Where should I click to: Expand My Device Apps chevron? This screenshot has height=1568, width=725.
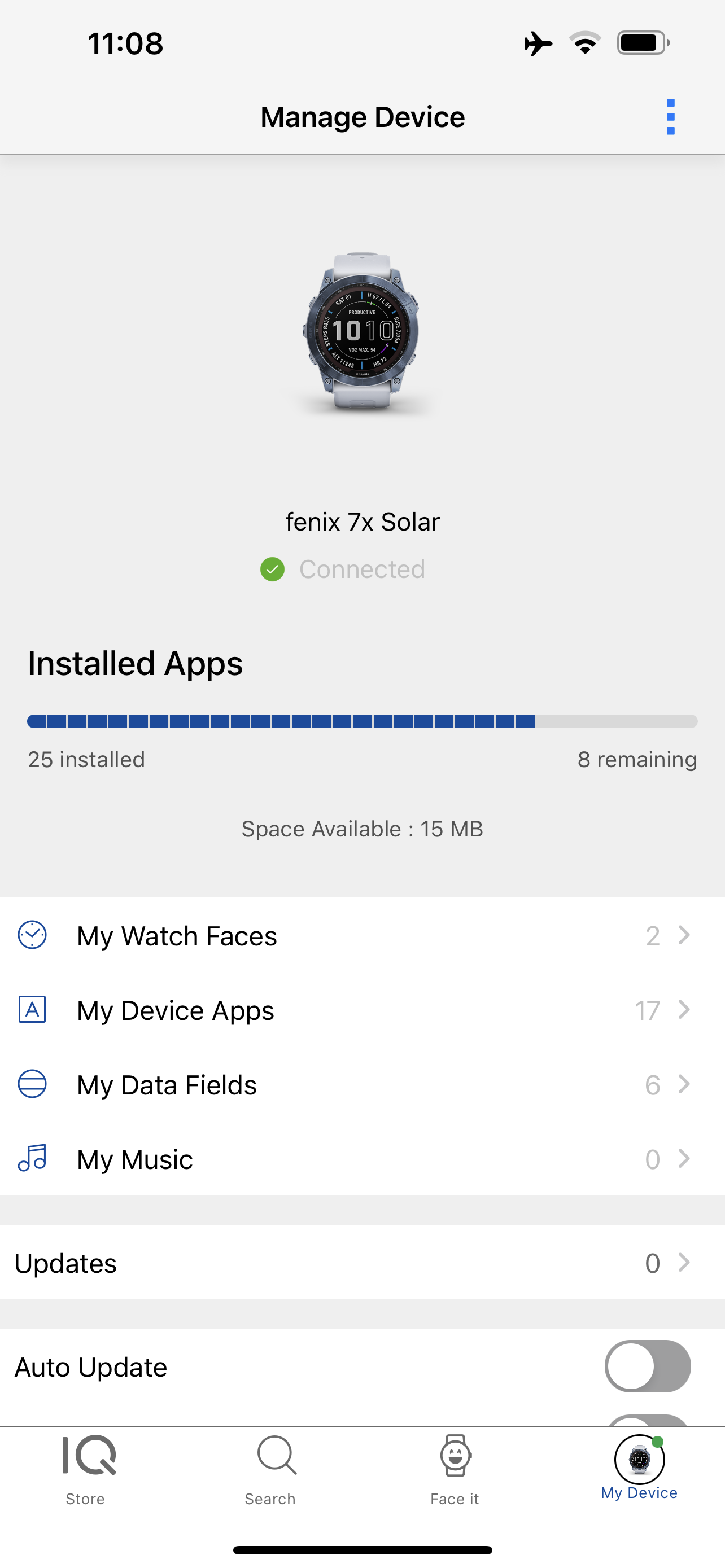[x=684, y=1010]
